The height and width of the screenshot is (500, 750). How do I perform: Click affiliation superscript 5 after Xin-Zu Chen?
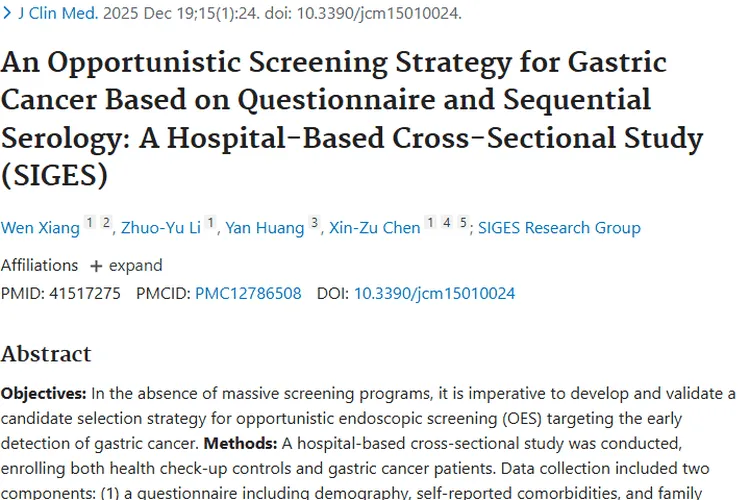pos(463,224)
